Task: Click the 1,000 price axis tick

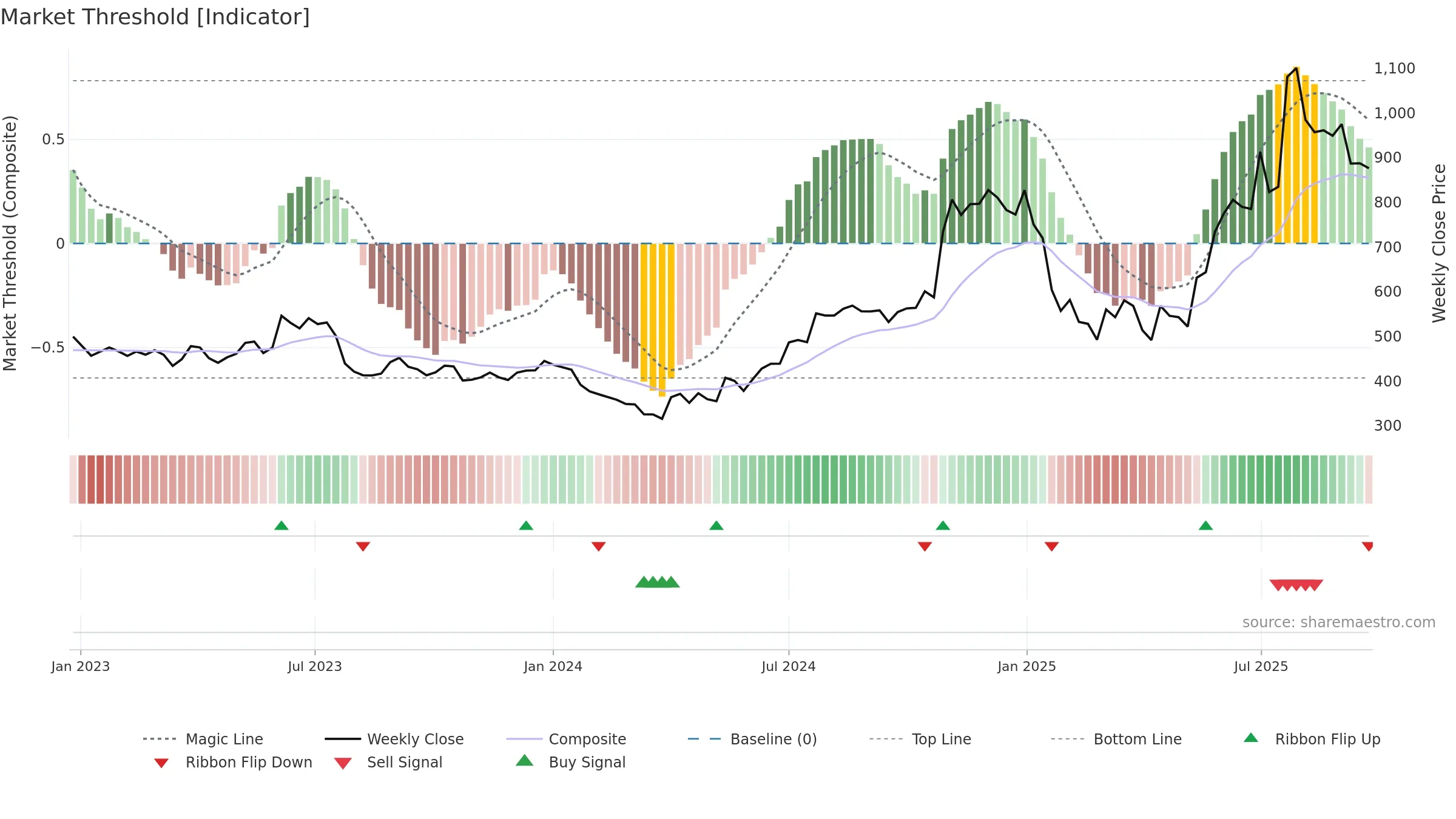Action: [1395, 113]
